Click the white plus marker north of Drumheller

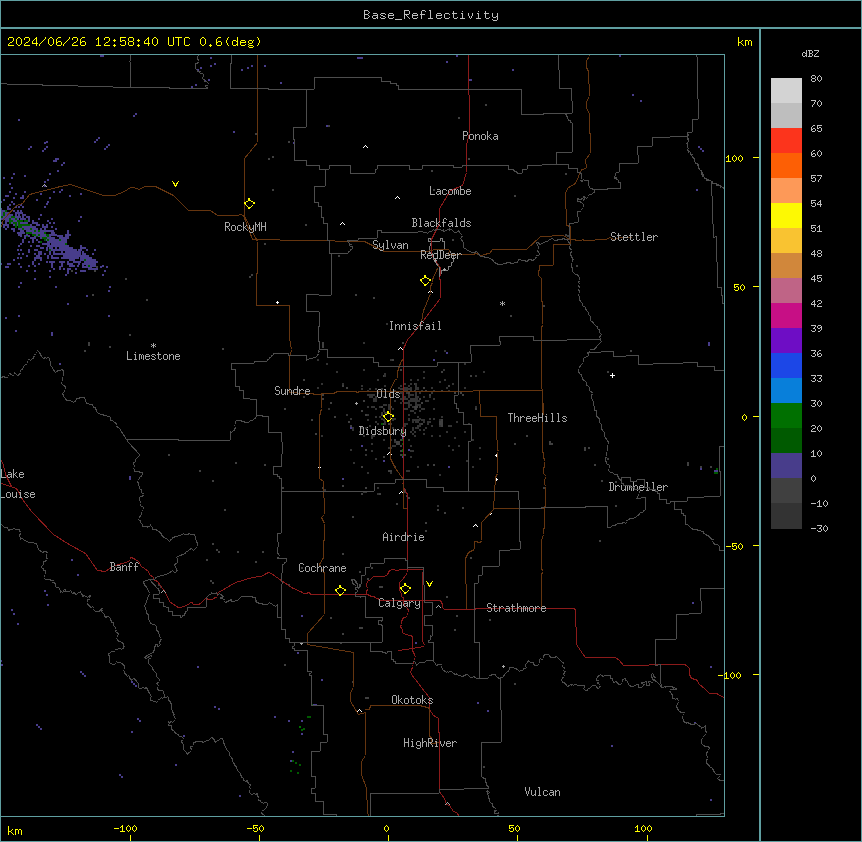click(612, 375)
